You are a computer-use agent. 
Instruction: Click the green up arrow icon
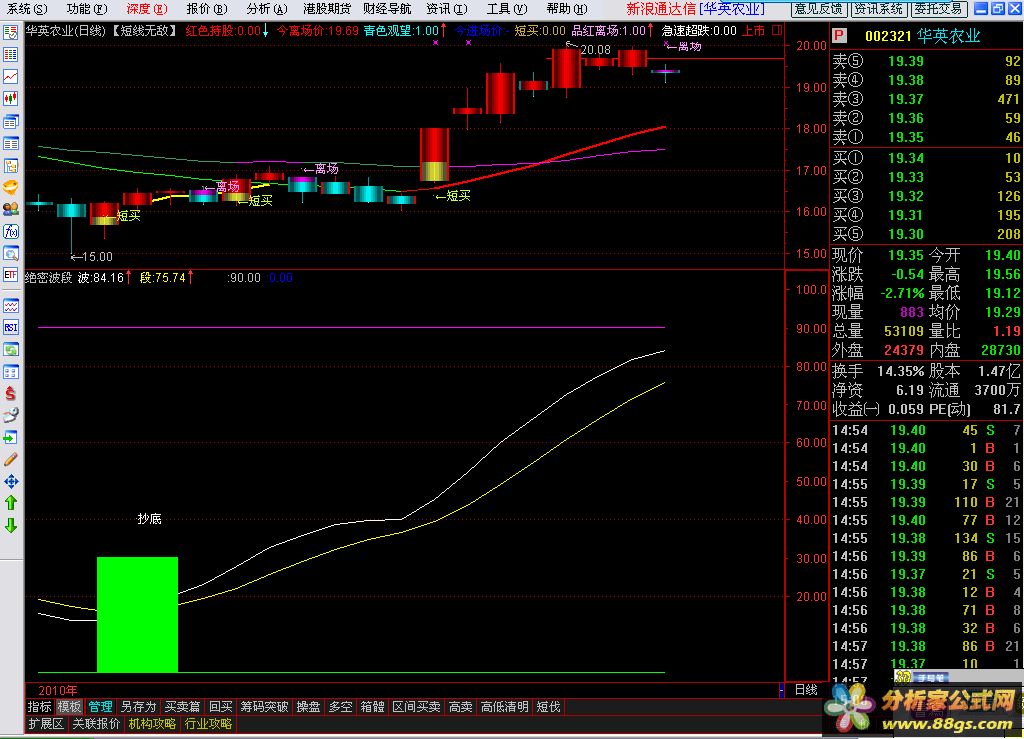click(10, 503)
